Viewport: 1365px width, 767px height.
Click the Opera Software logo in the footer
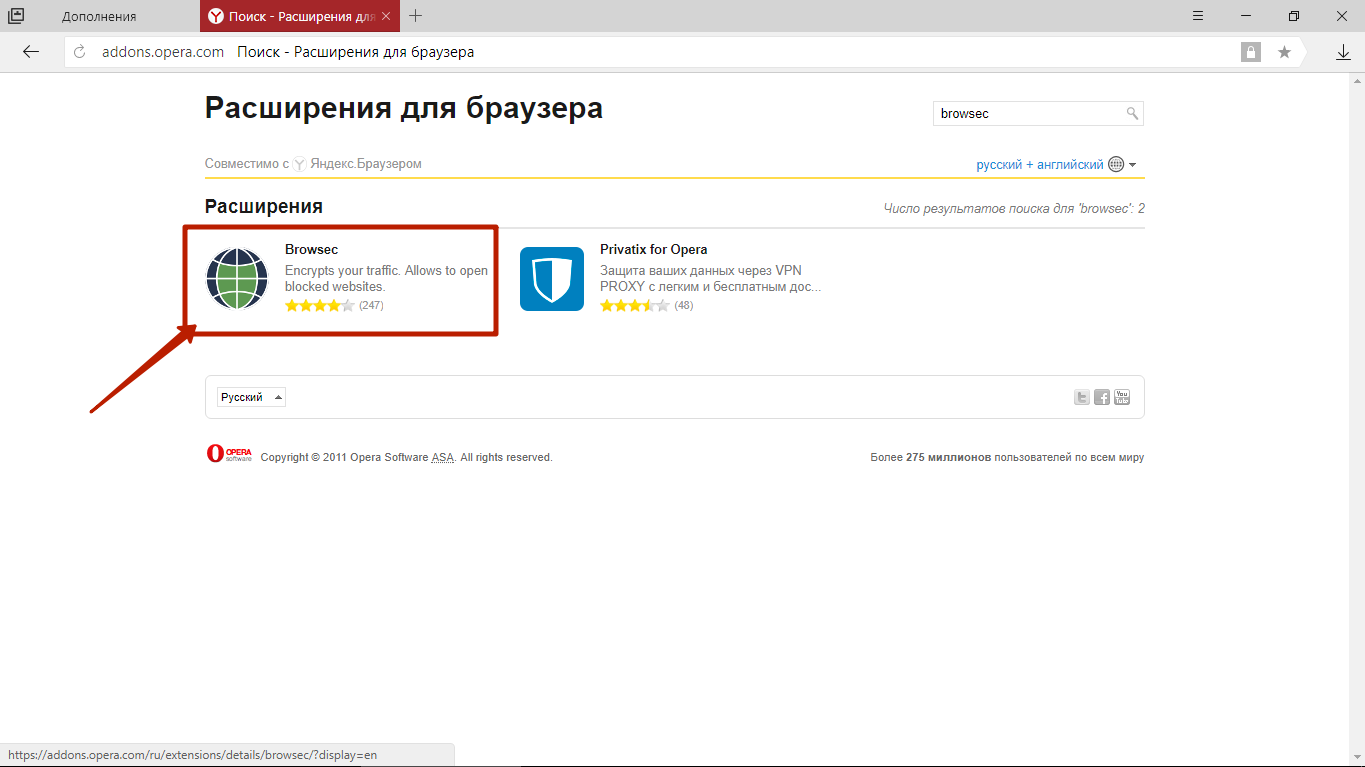click(229, 454)
